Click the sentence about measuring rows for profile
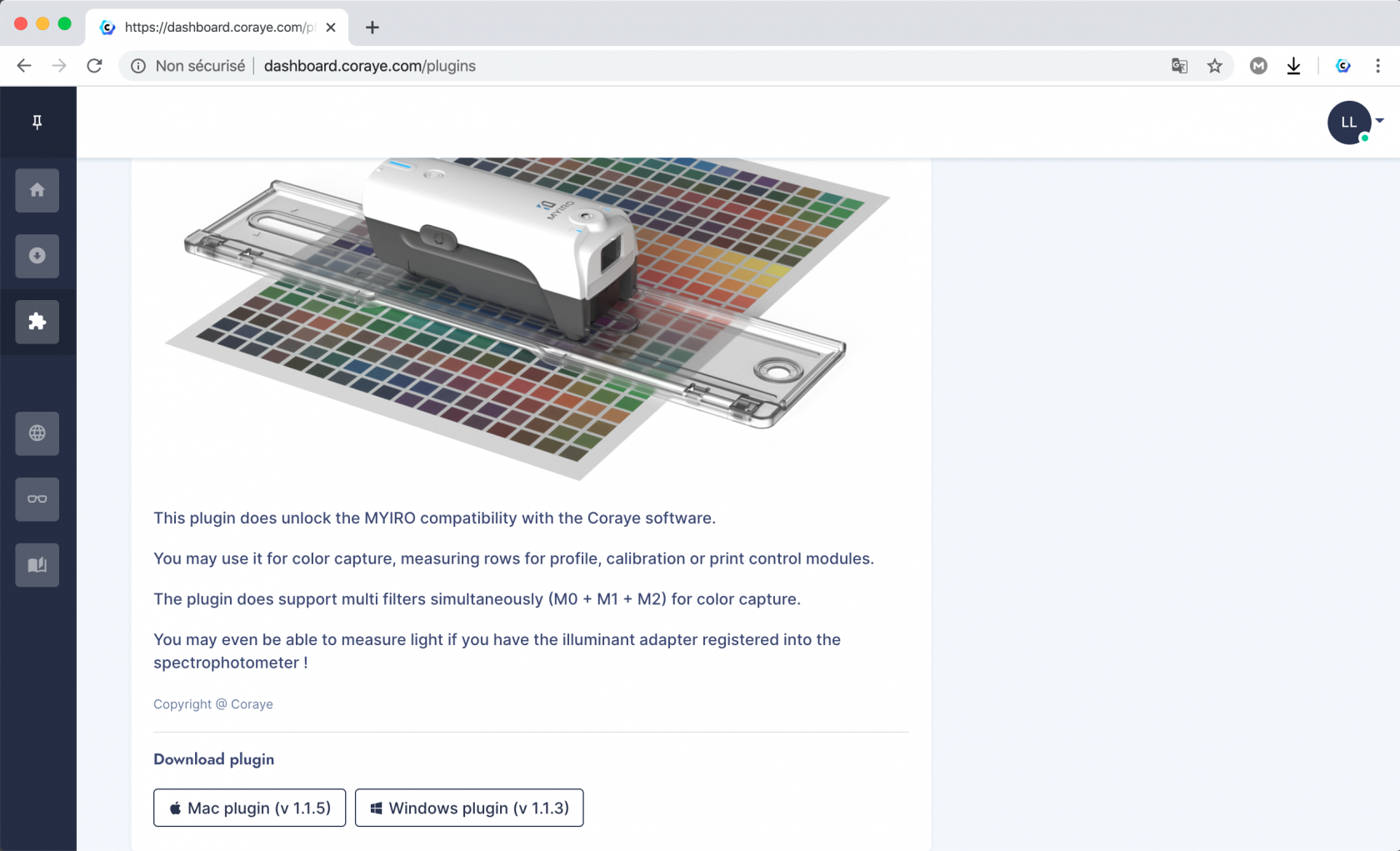This screenshot has height=851, width=1400. [x=513, y=558]
